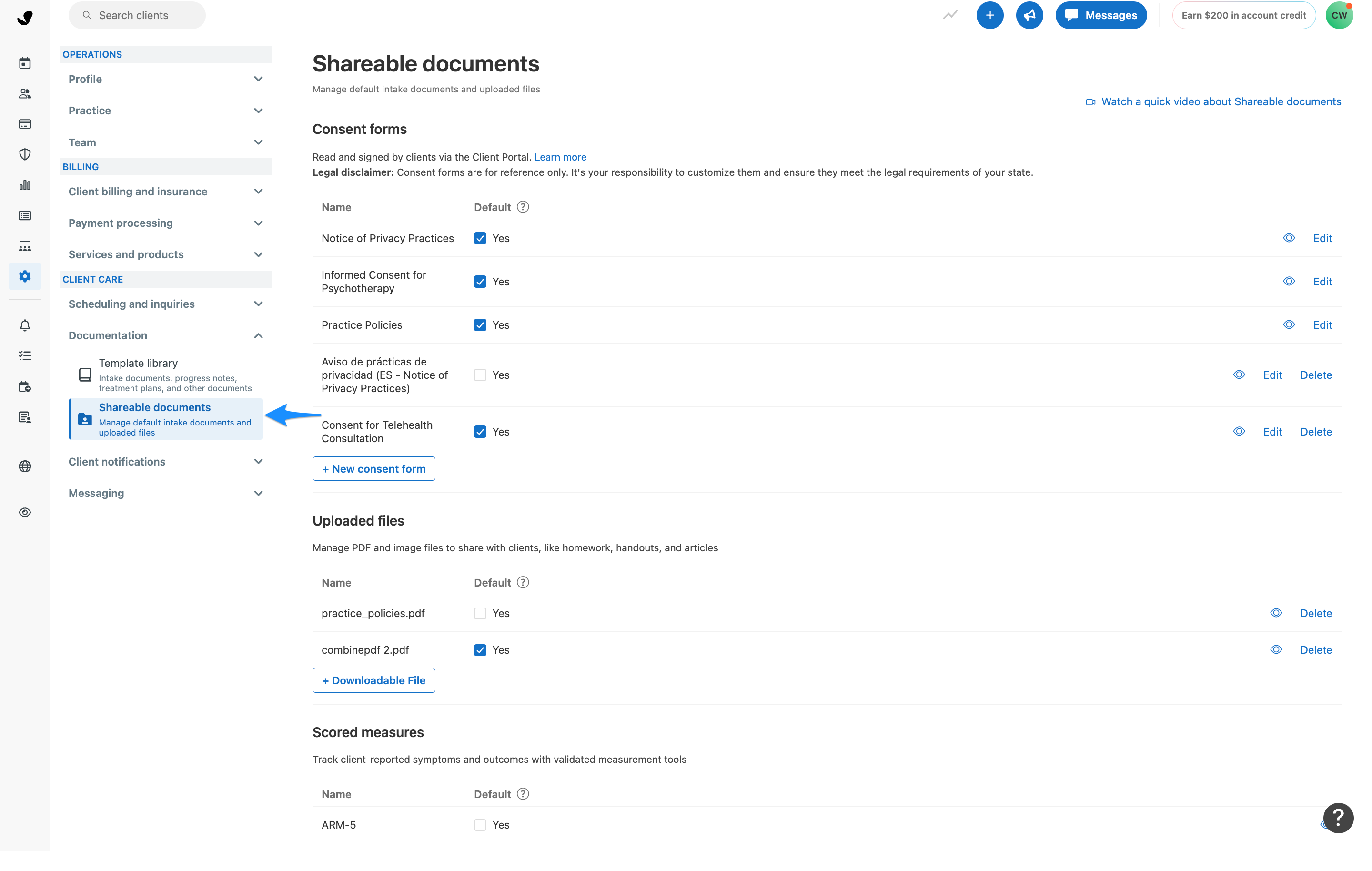Click the trend line activity icon in header

pyautogui.click(x=950, y=15)
